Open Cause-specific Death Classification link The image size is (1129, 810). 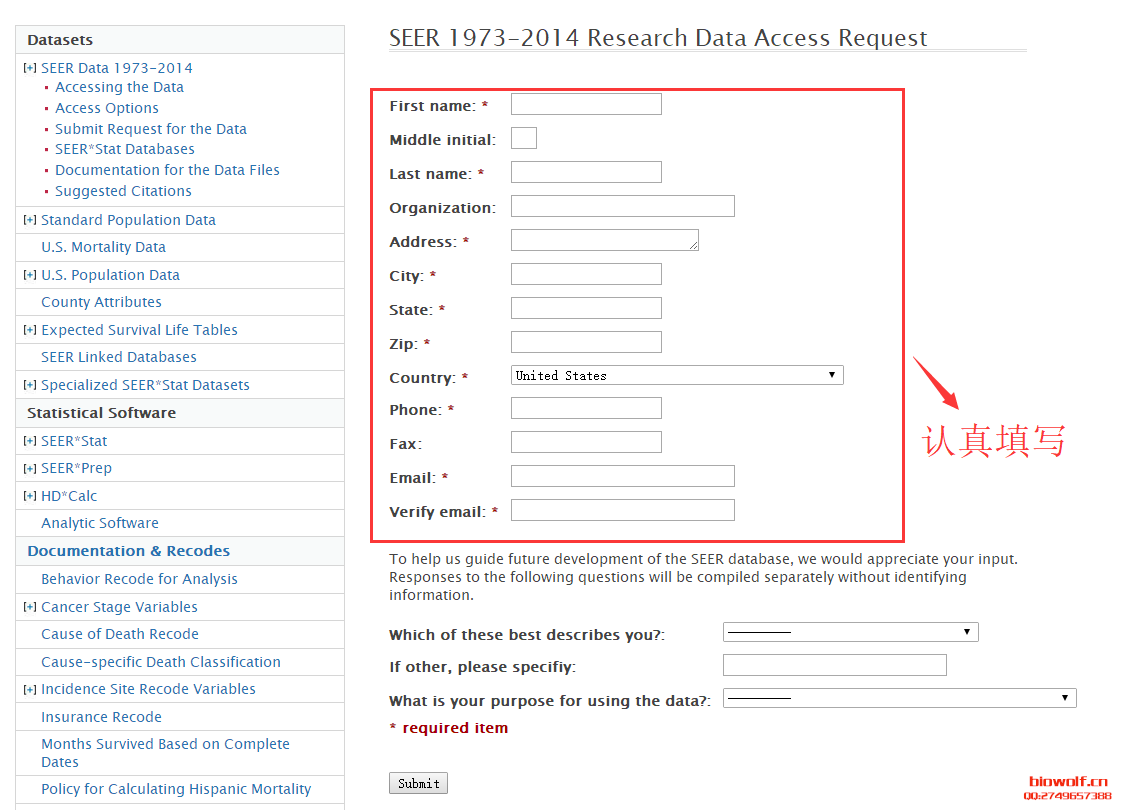[161, 662]
